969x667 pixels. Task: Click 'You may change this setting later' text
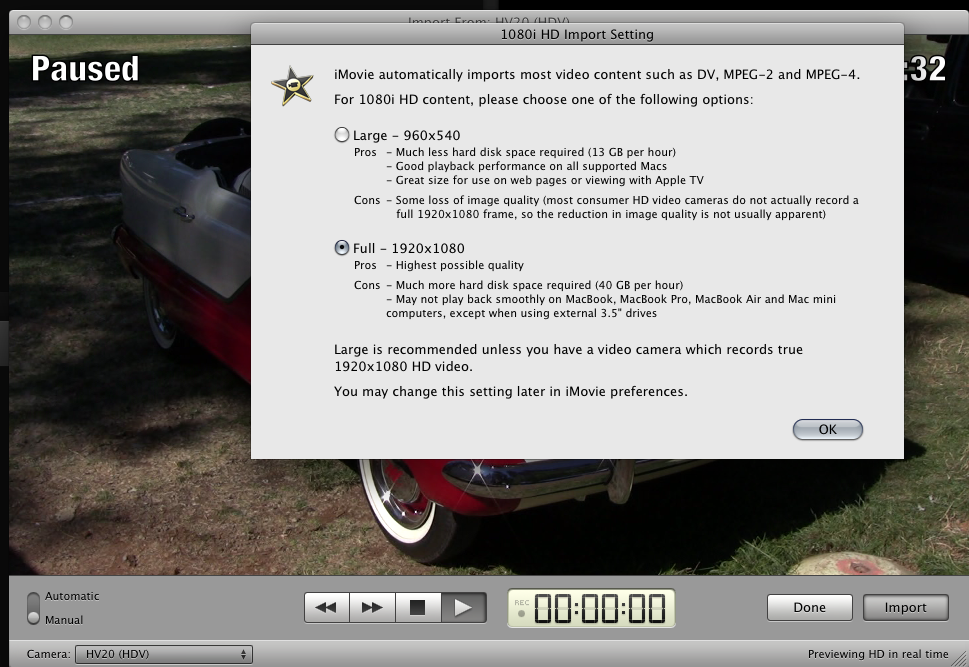pyautogui.click(x=510, y=391)
